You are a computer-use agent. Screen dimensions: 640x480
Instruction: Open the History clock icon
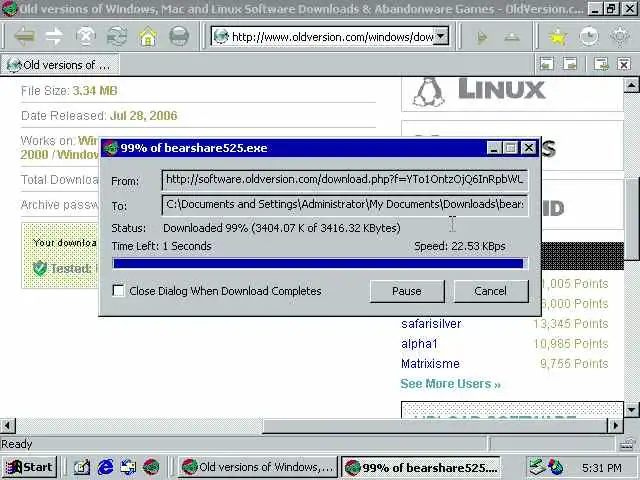click(x=589, y=37)
